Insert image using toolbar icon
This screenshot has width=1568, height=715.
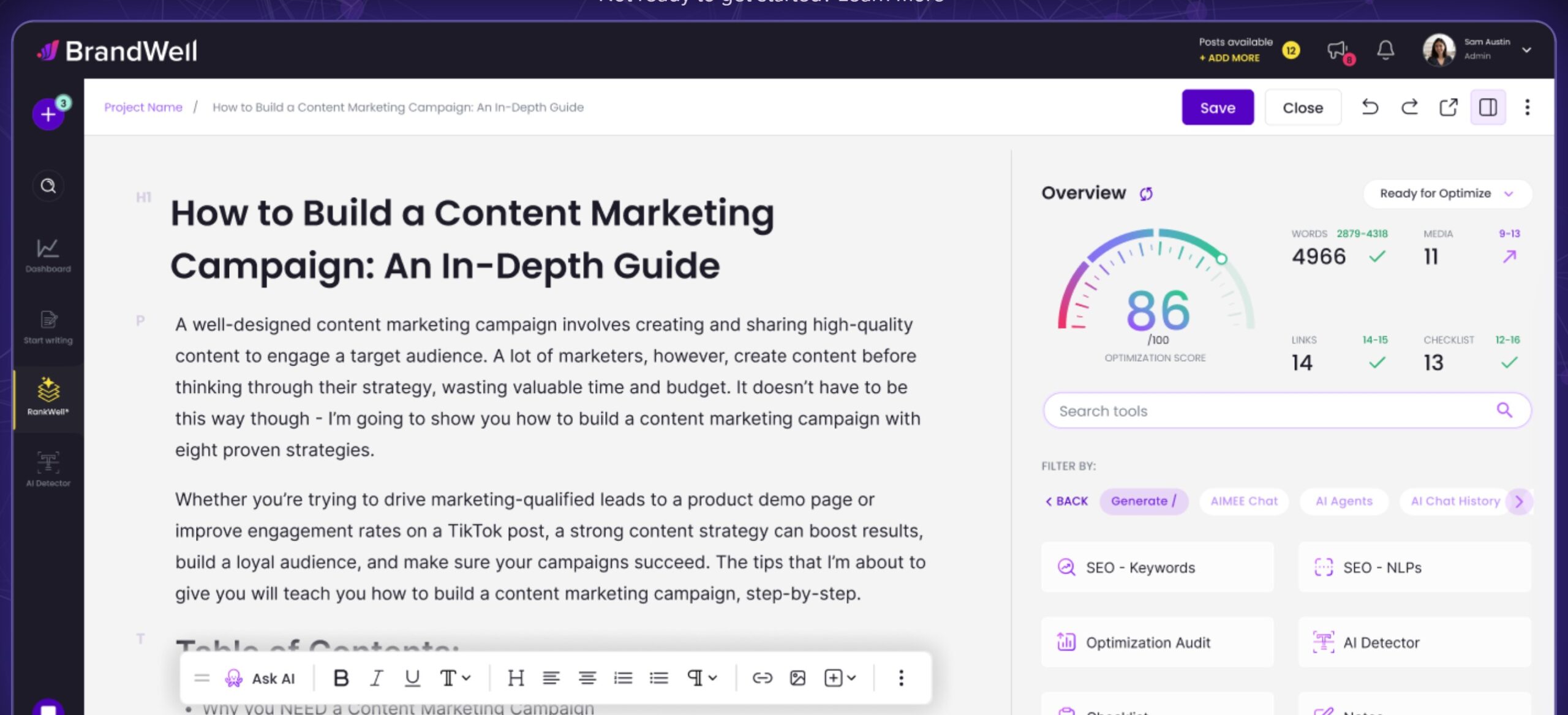click(797, 678)
